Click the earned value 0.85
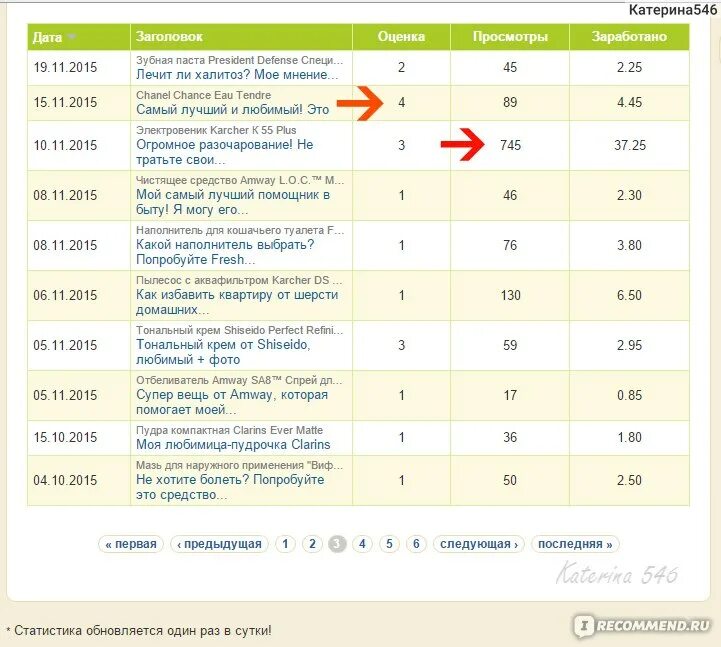 coord(629,395)
